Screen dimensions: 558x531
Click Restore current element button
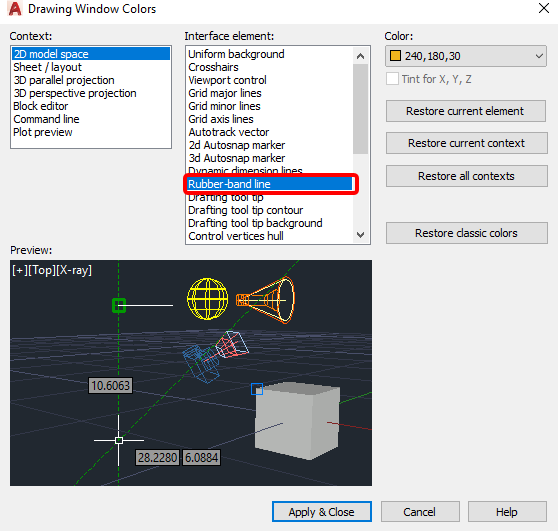(x=466, y=111)
